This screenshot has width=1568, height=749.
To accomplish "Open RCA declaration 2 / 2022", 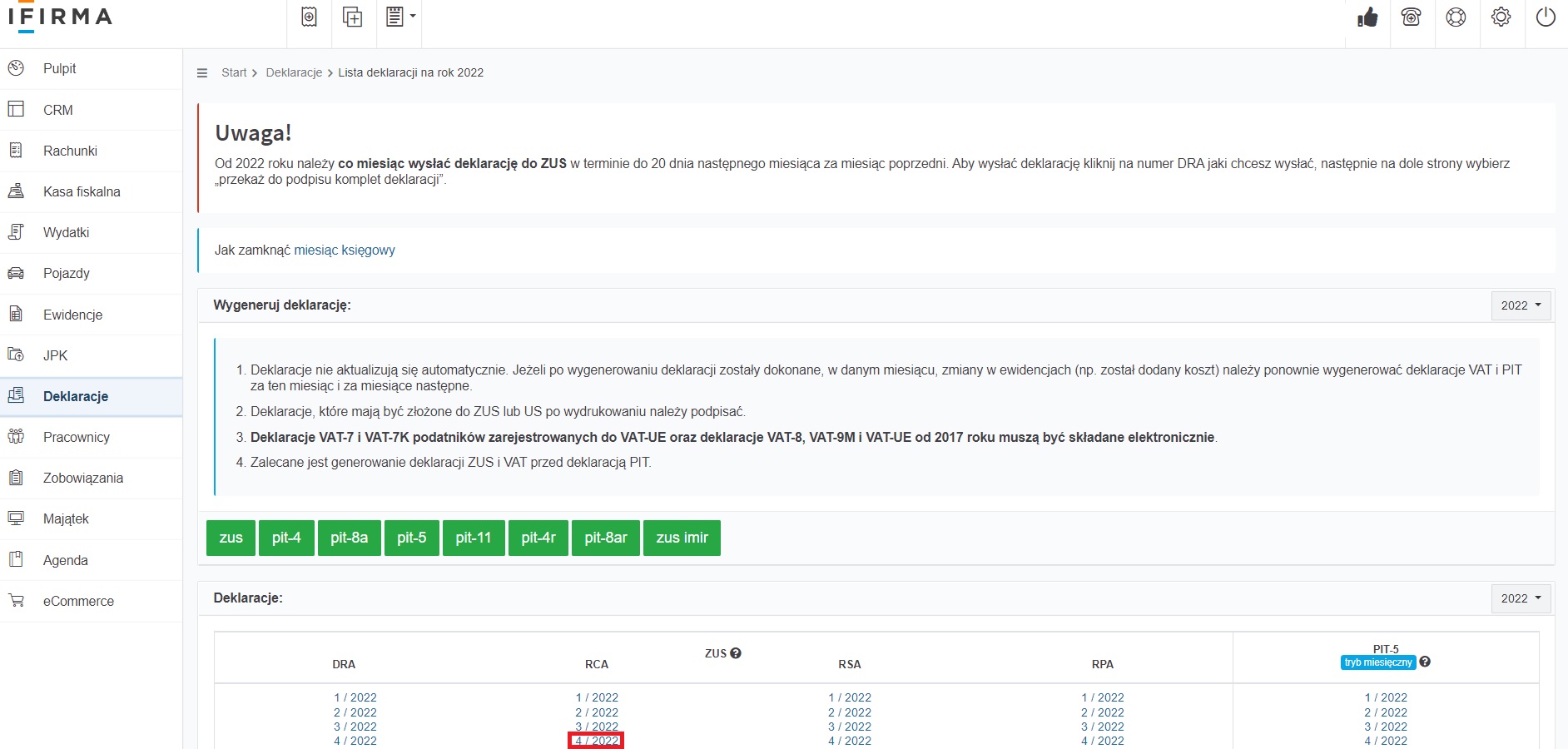I will point(597,712).
